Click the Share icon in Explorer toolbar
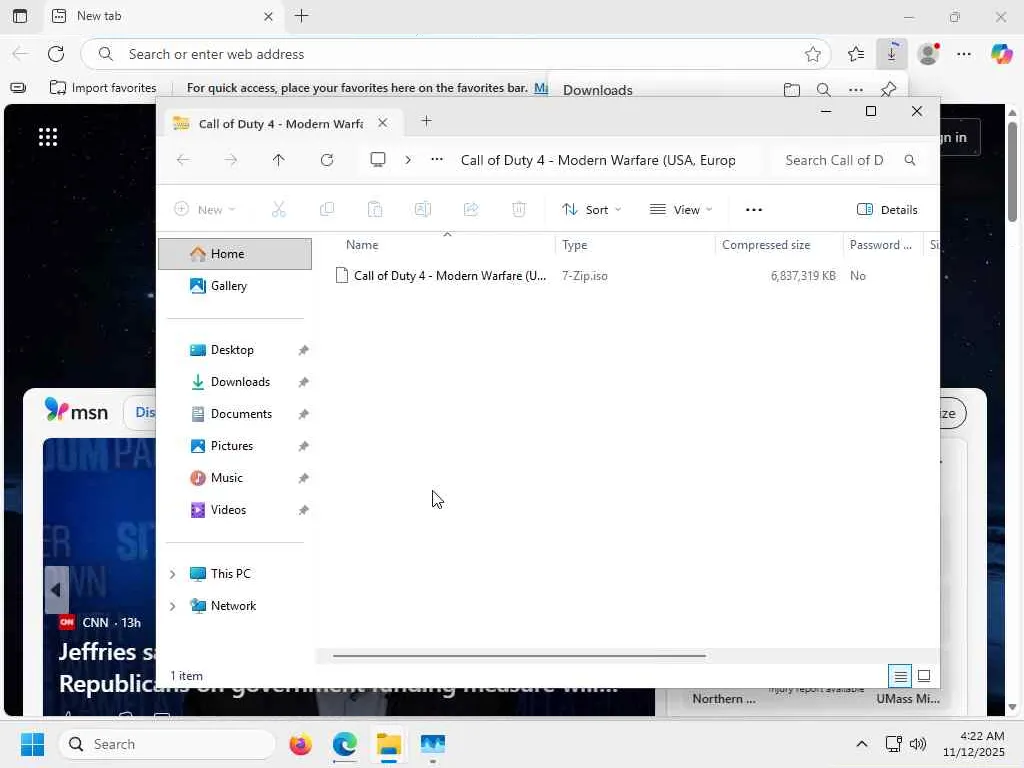The height and width of the screenshot is (768, 1024). 471,210
